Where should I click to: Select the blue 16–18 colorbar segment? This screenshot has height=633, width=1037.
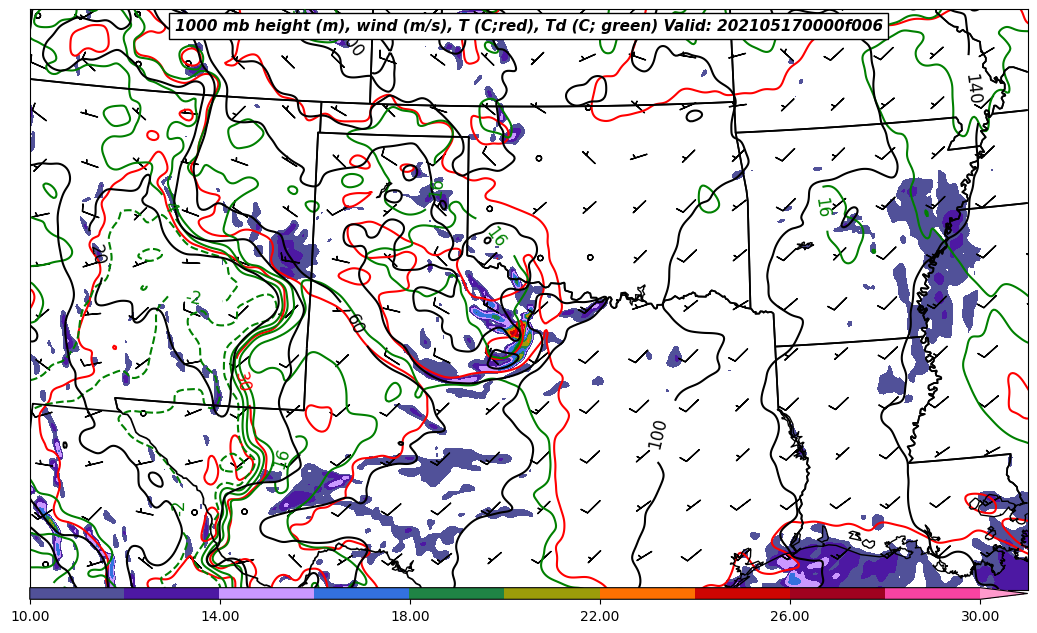tap(362, 593)
